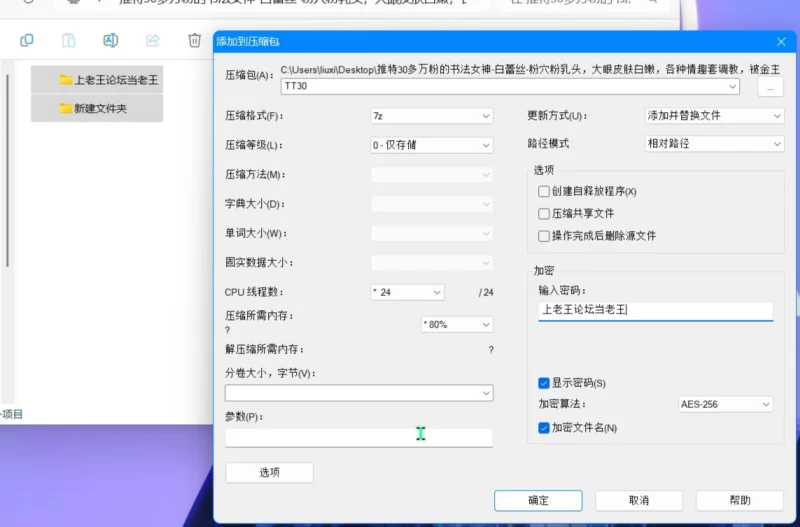This screenshot has width=800, height=527.
Task: Open the 压缩等级 dropdown
Action: tap(432, 145)
